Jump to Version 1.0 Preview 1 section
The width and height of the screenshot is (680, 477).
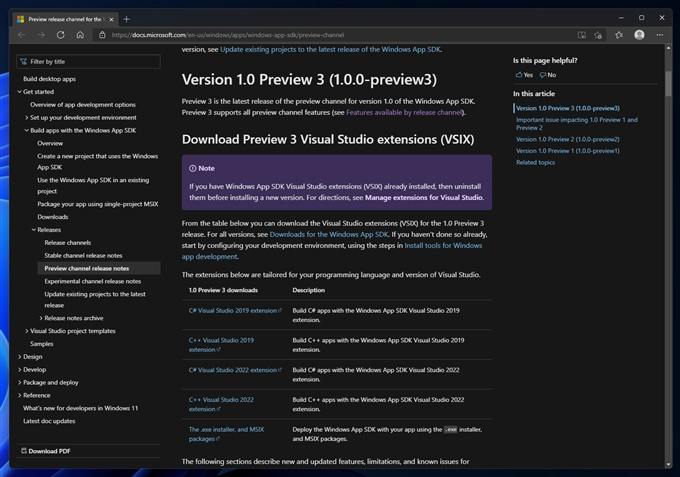(568, 151)
